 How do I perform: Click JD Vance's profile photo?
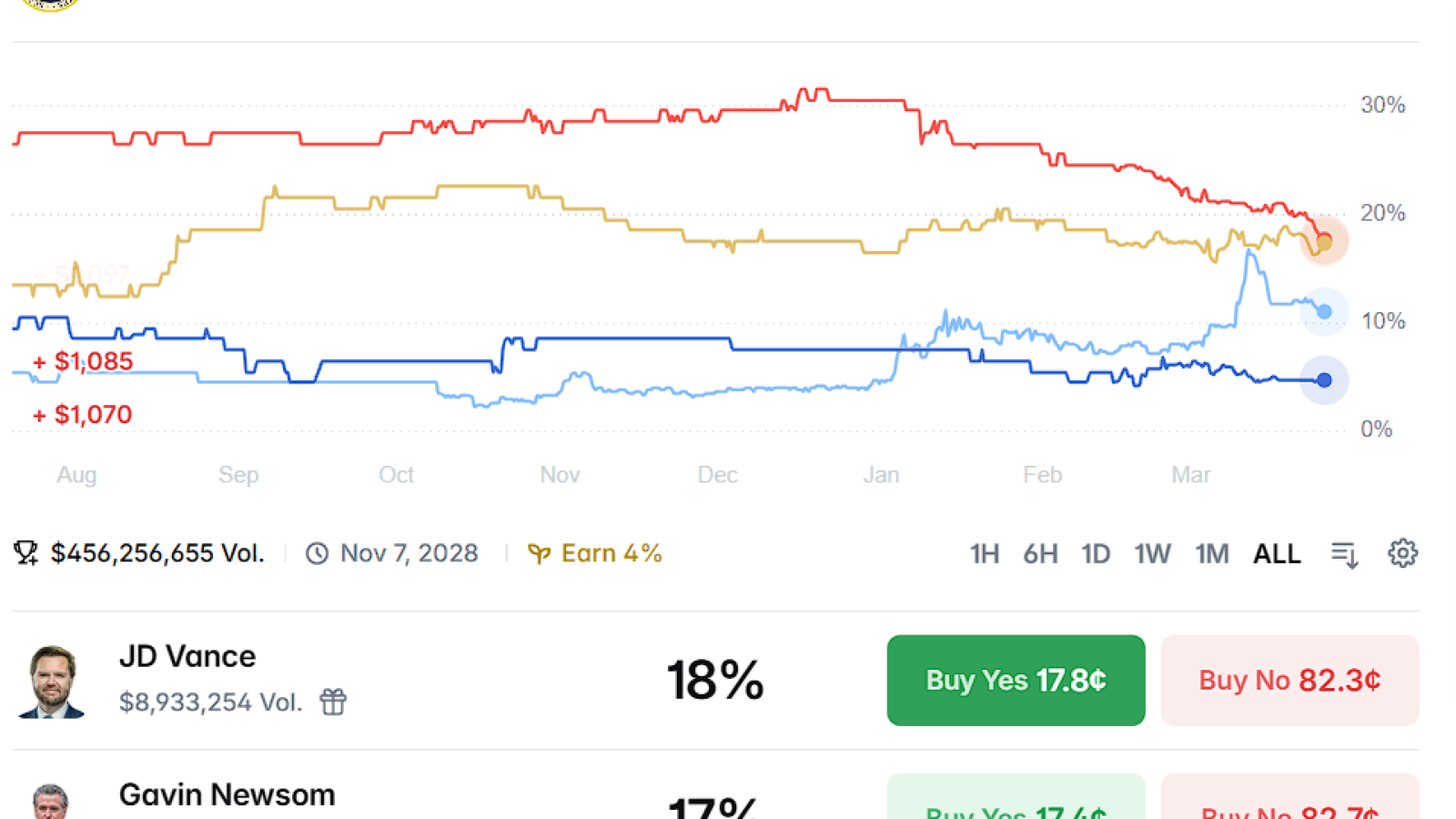point(51,682)
